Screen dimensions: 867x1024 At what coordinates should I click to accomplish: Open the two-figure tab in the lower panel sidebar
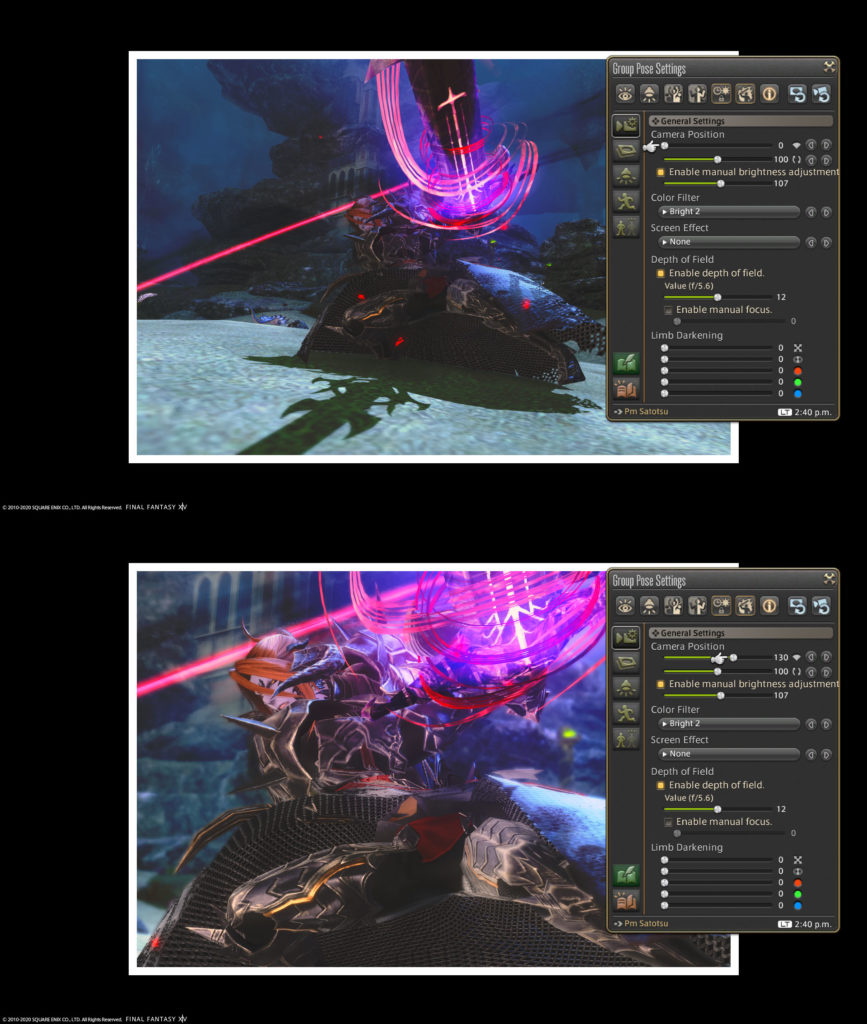click(x=626, y=738)
